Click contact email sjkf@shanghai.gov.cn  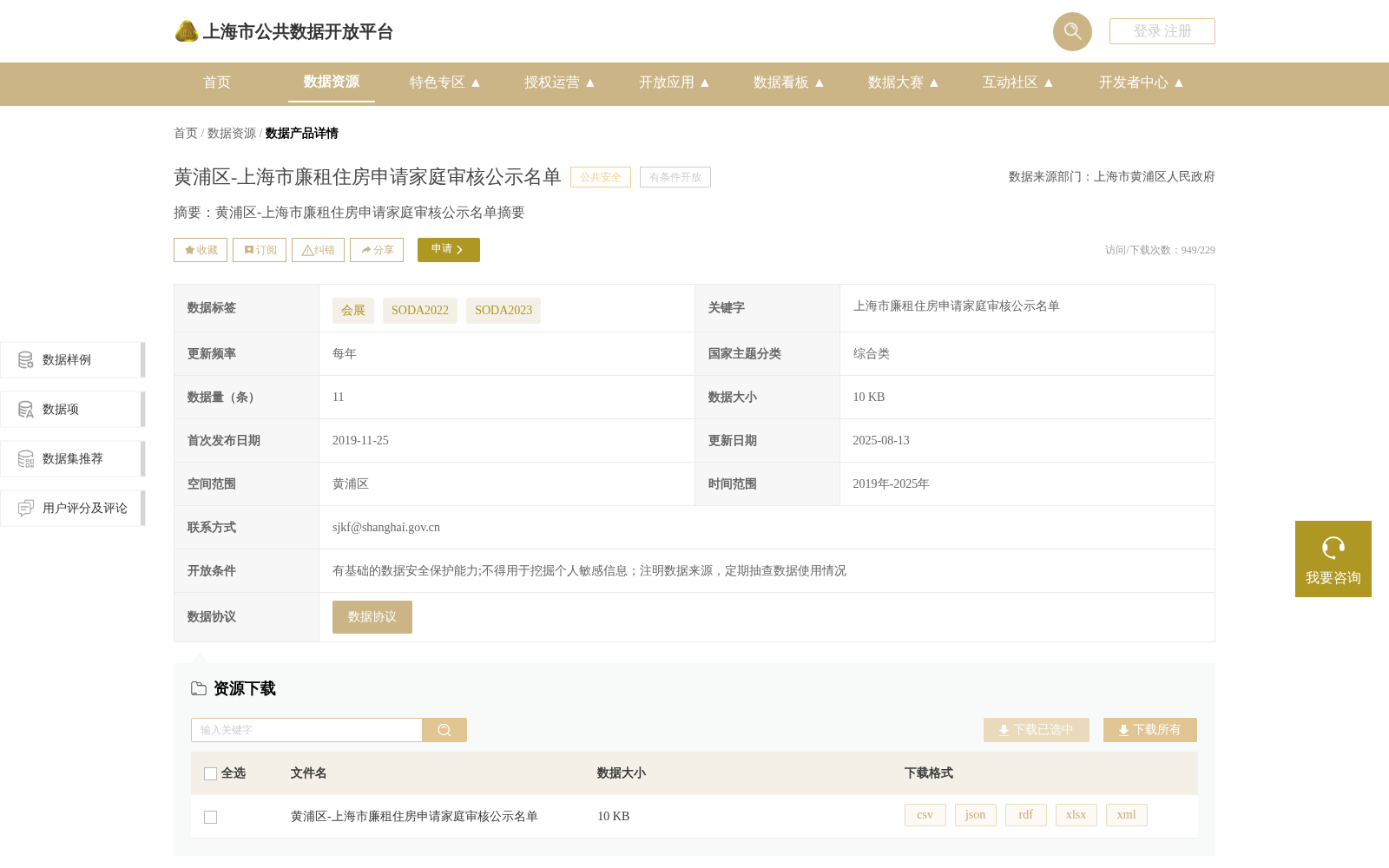coord(386,528)
